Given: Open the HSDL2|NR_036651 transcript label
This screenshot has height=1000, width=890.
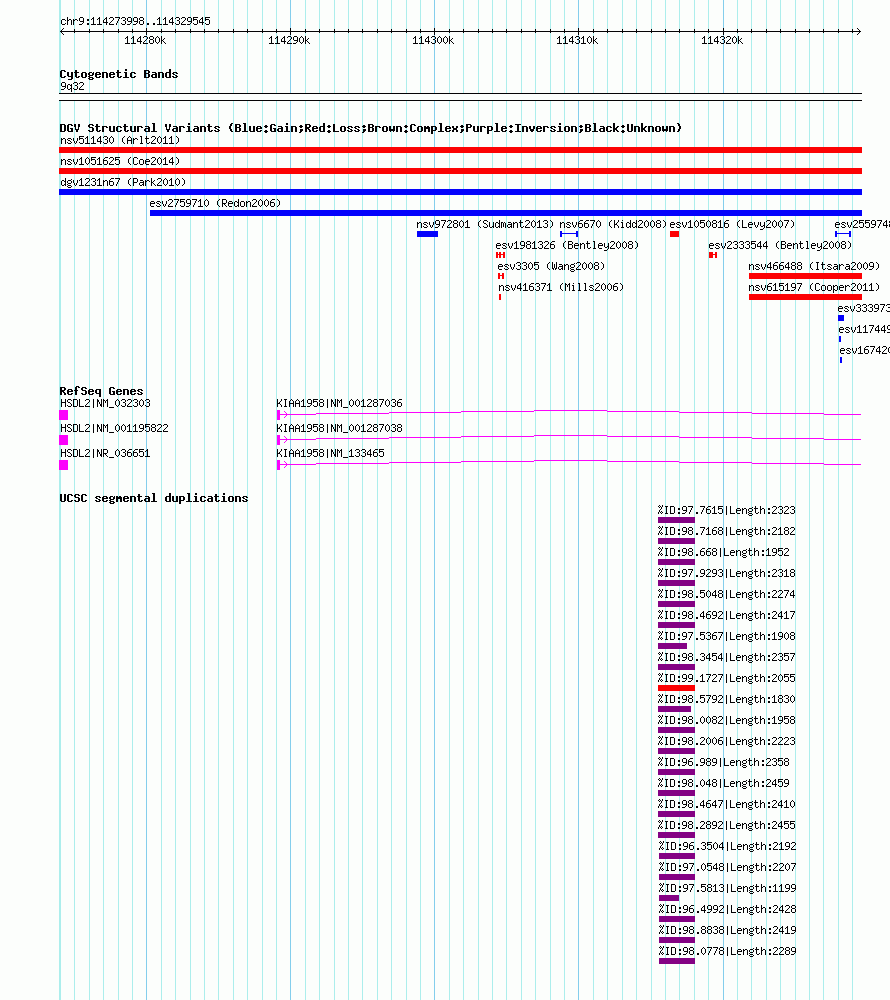Looking at the screenshot, I should point(105,453).
